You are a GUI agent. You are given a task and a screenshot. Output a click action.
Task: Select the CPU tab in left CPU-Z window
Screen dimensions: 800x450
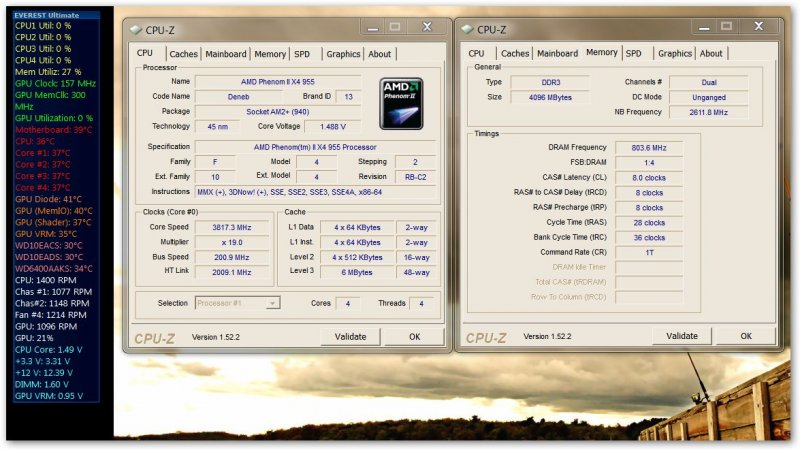coord(145,53)
